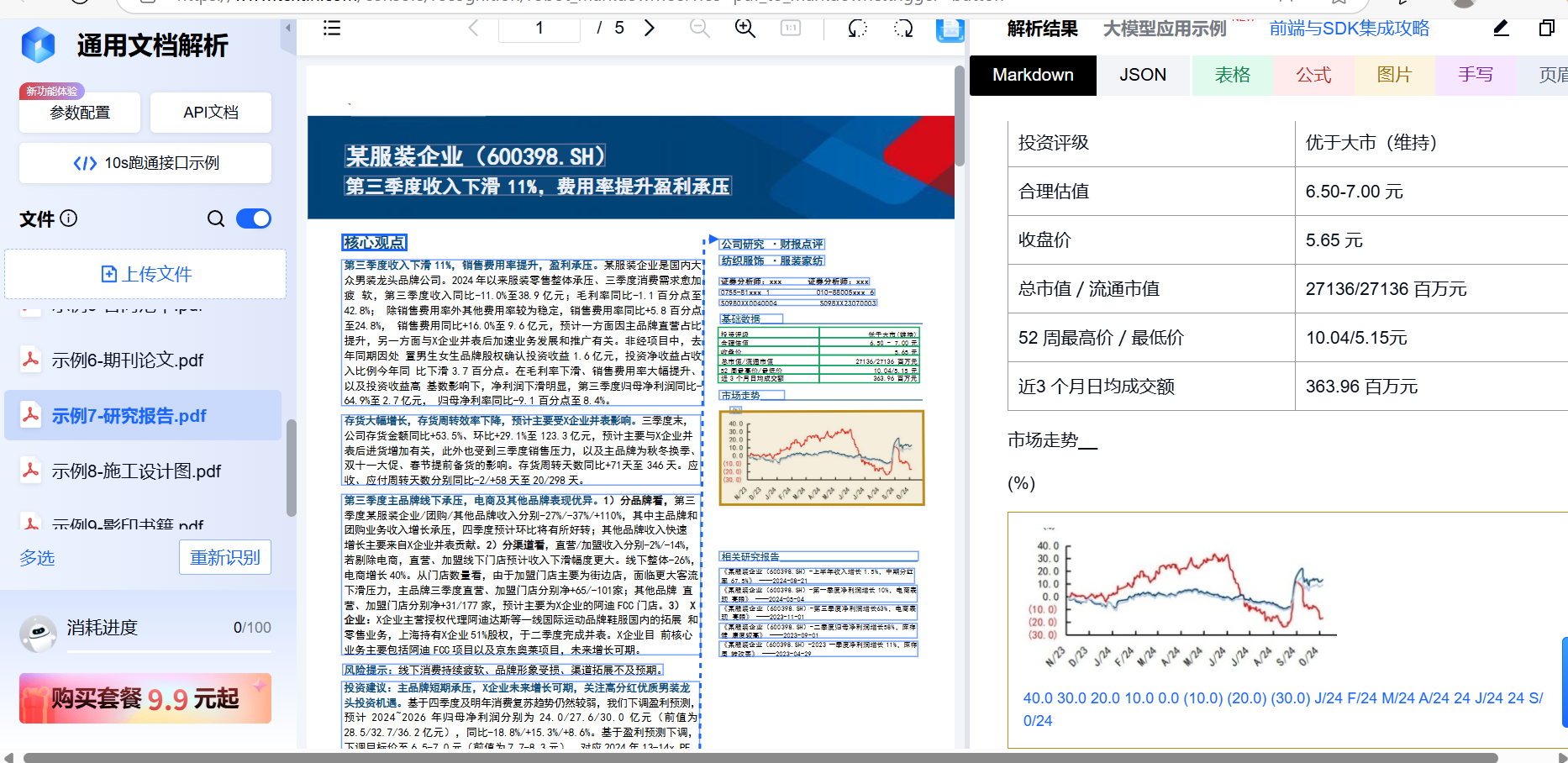Image resolution: width=1568 pixels, height=763 pixels.
Task: Zoom out the document preview
Action: (x=699, y=29)
